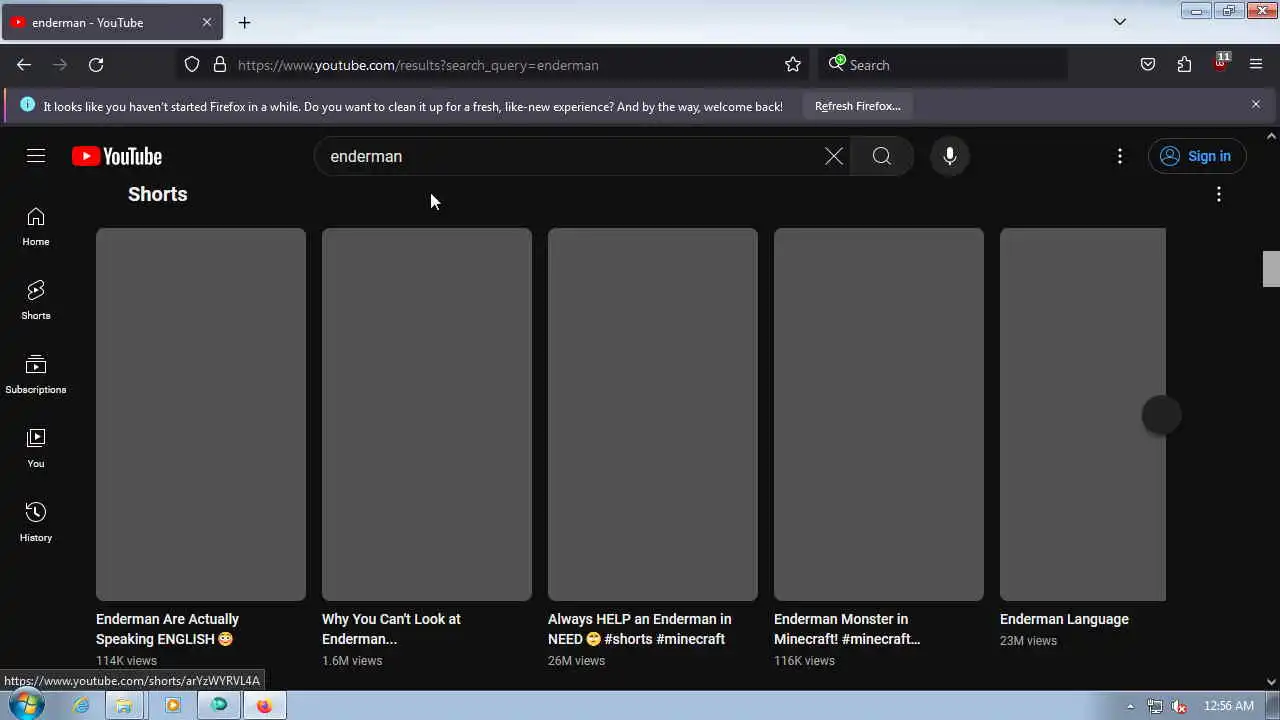
Task: Start voice search with the microphone
Action: tap(950, 156)
